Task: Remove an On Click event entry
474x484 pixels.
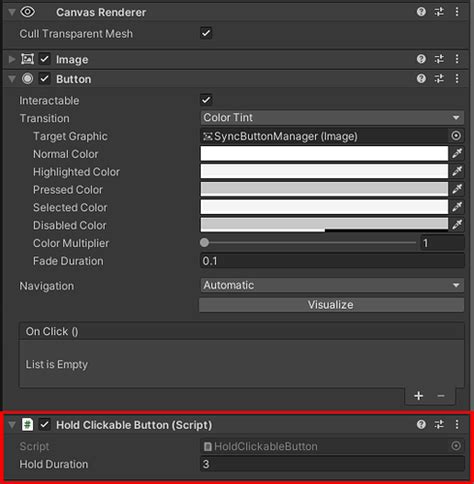Action: click(x=441, y=396)
